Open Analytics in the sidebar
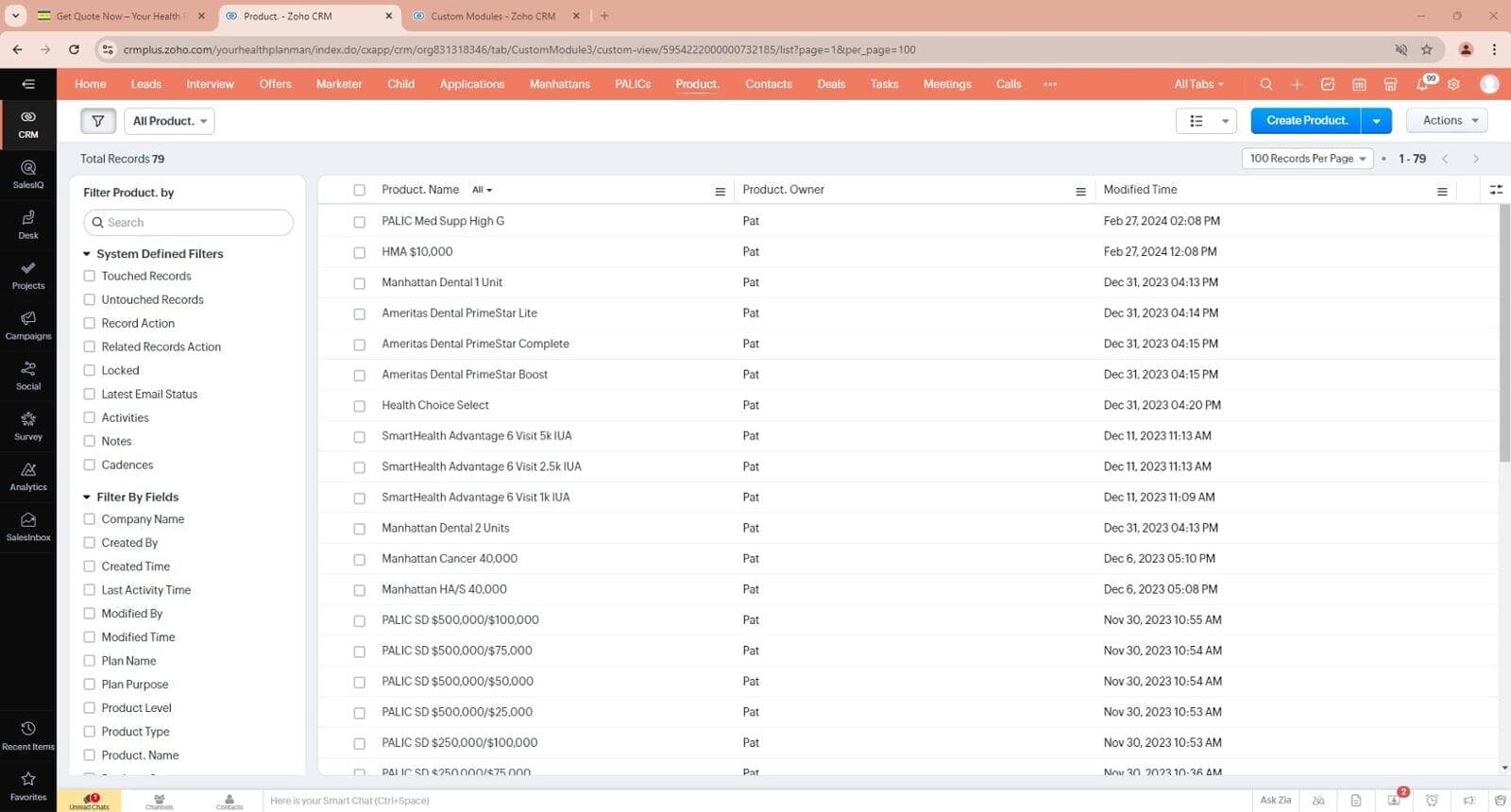This screenshot has width=1511, height=812. pyautogui.click(x=28, y=477)
